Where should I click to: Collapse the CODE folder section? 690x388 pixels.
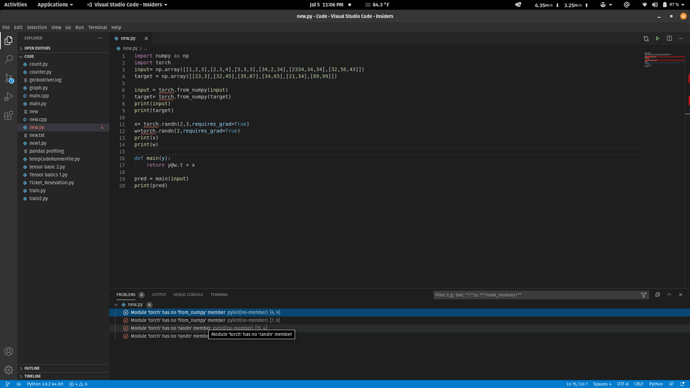(29, 56)
